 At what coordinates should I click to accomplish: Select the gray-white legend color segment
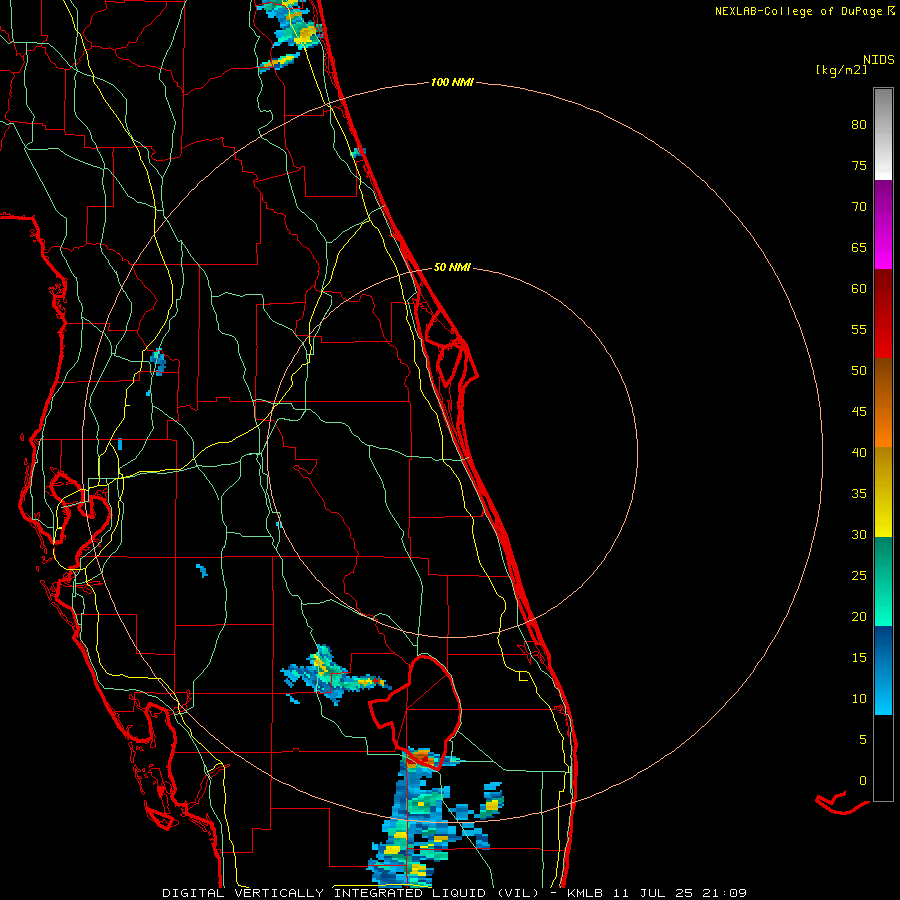click(883, 134)
